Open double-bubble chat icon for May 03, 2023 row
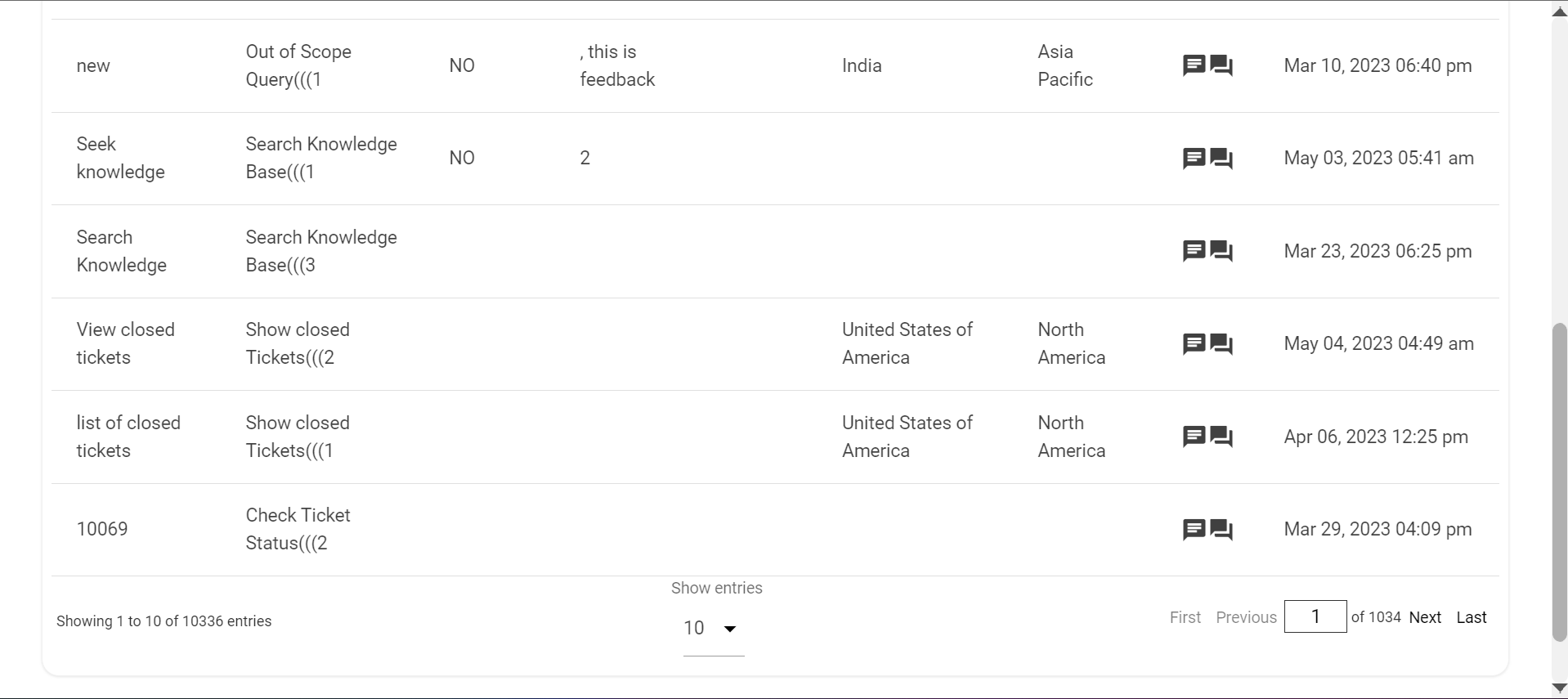 pyautogui.click(x=1221, y=158)
